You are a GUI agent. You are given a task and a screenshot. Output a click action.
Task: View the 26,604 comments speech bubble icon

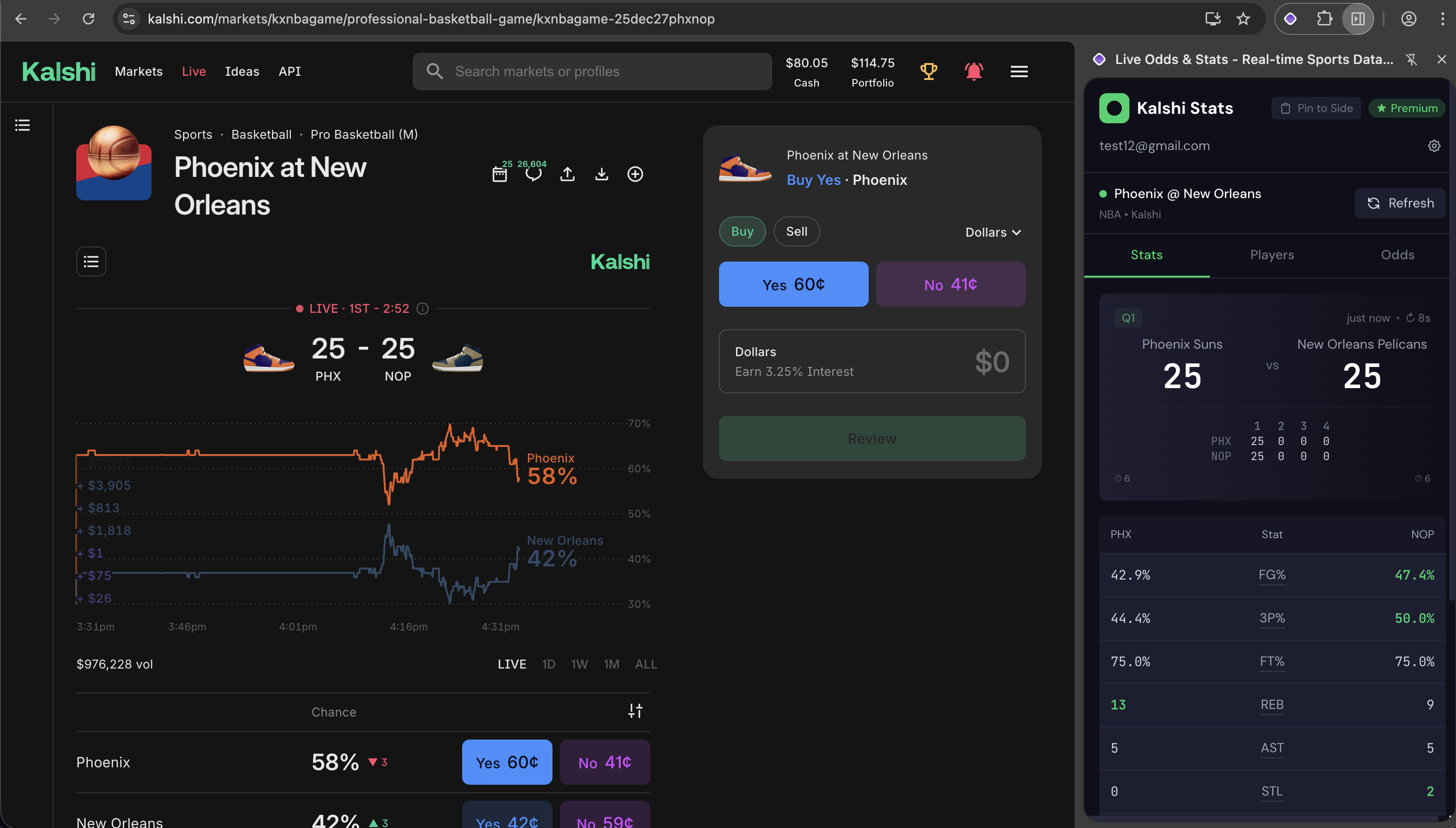pos(534,174)
